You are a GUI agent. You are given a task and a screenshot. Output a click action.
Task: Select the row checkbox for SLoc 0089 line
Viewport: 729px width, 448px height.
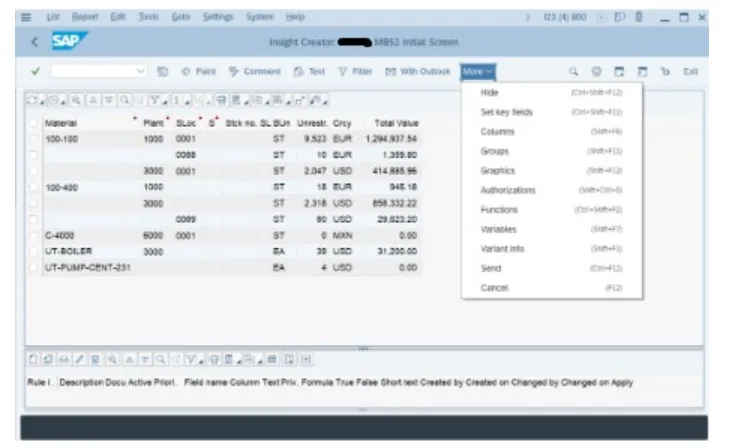33,219
